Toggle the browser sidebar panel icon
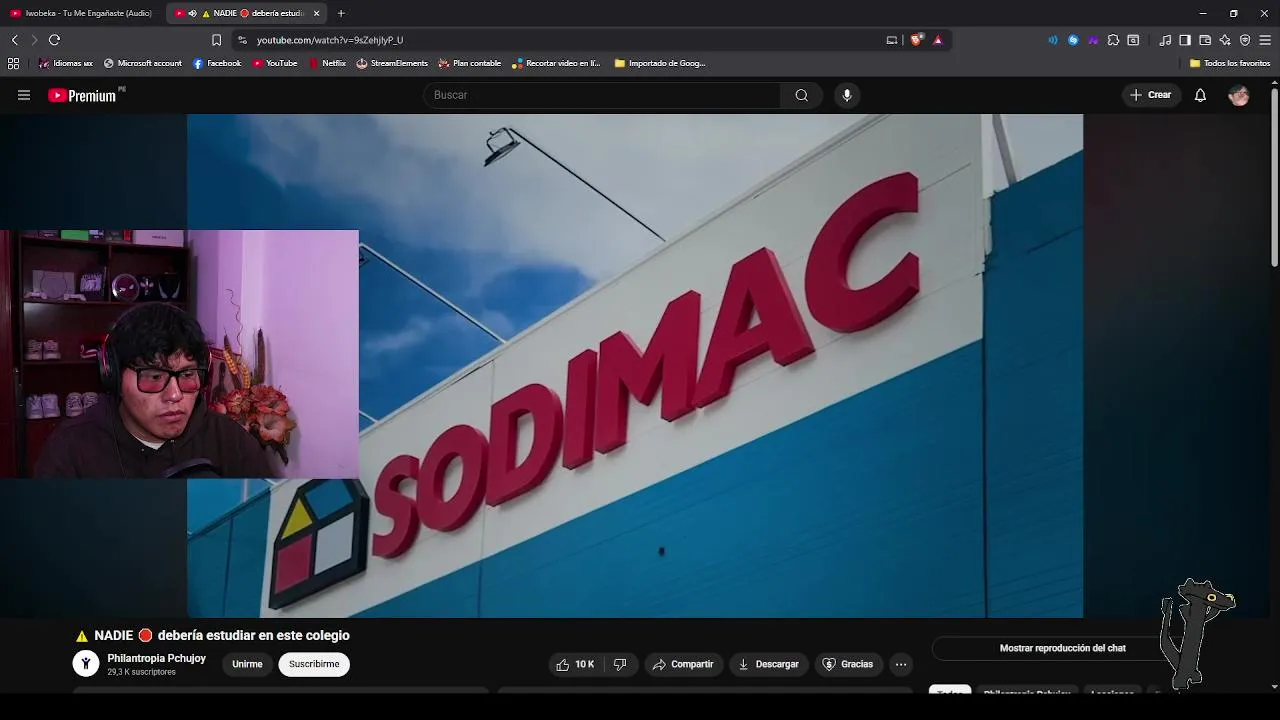The height and width of the screenshot is (720, 1280). tap(1185, 40)
